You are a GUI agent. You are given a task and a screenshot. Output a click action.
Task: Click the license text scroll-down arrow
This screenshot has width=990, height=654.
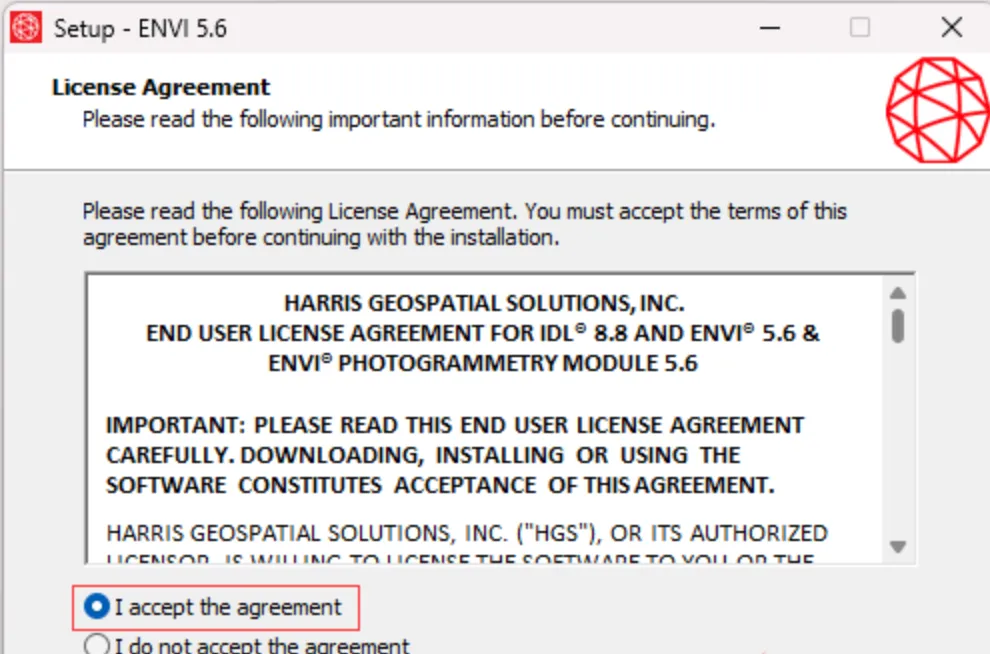pos(897,547)
